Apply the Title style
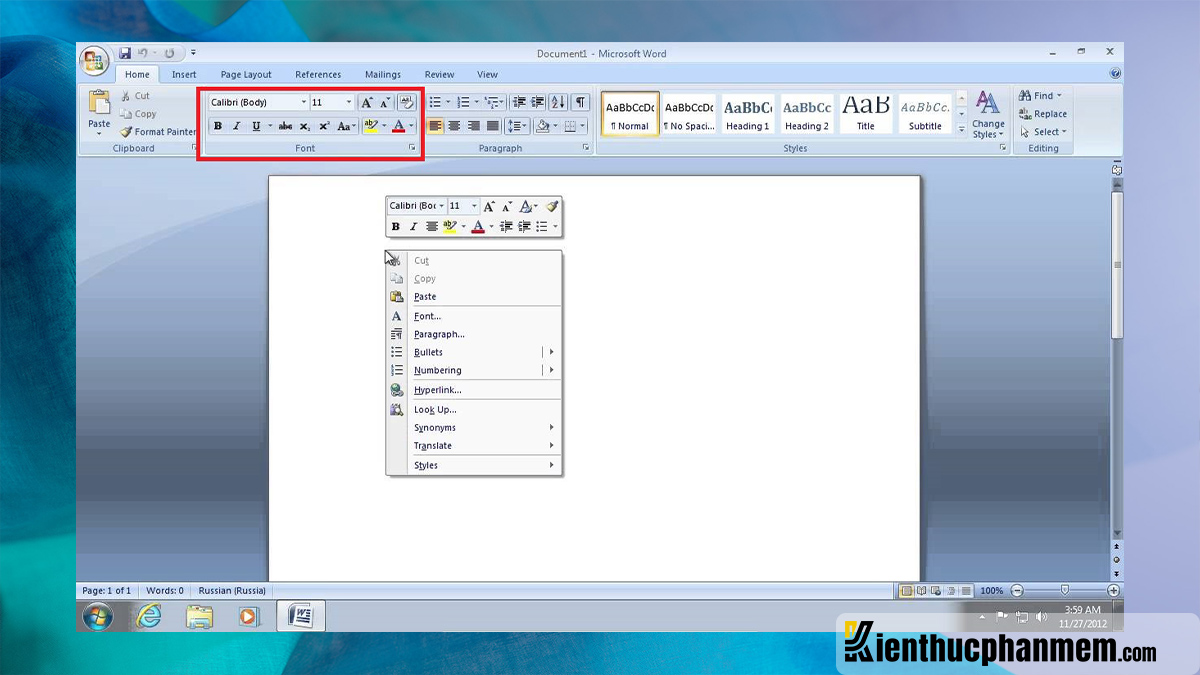Screen dimensions: 1200x675 [x=866, y=114]
